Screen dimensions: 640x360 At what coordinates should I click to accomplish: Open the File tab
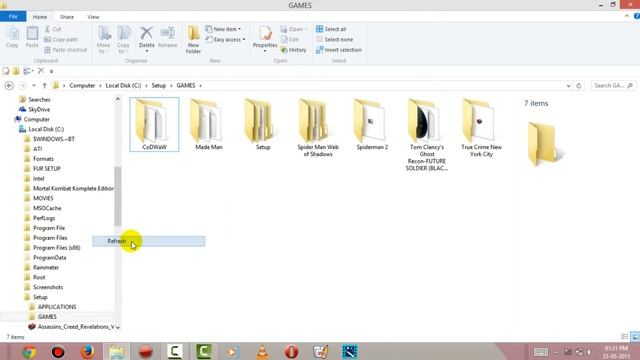pyautogui.click(x=13, y=17)
